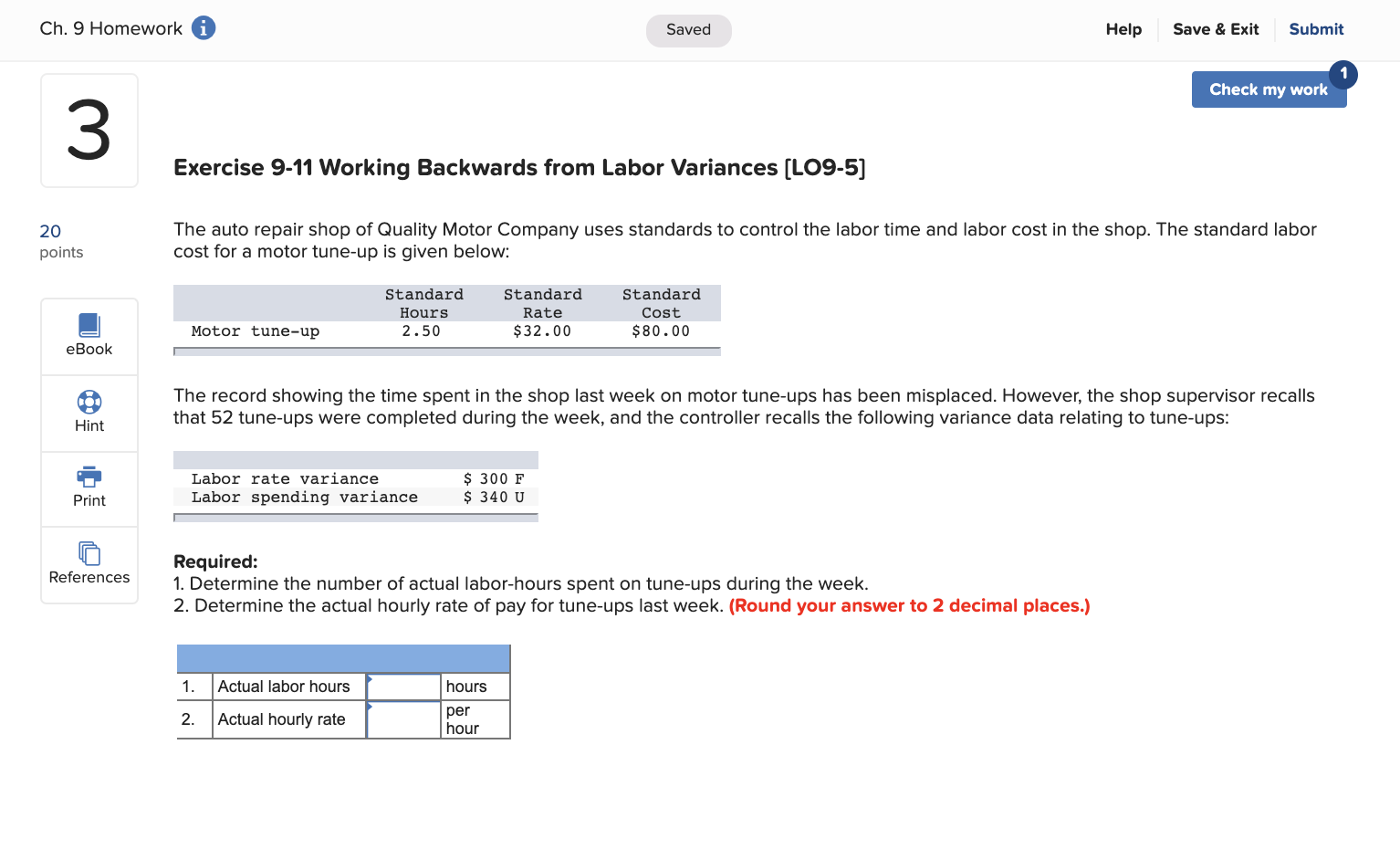Image resolution: width=1400 pixels, height=860 pixels.
Task: Toggle the Actual labor hours answer cell
Action: click(402, 686)
